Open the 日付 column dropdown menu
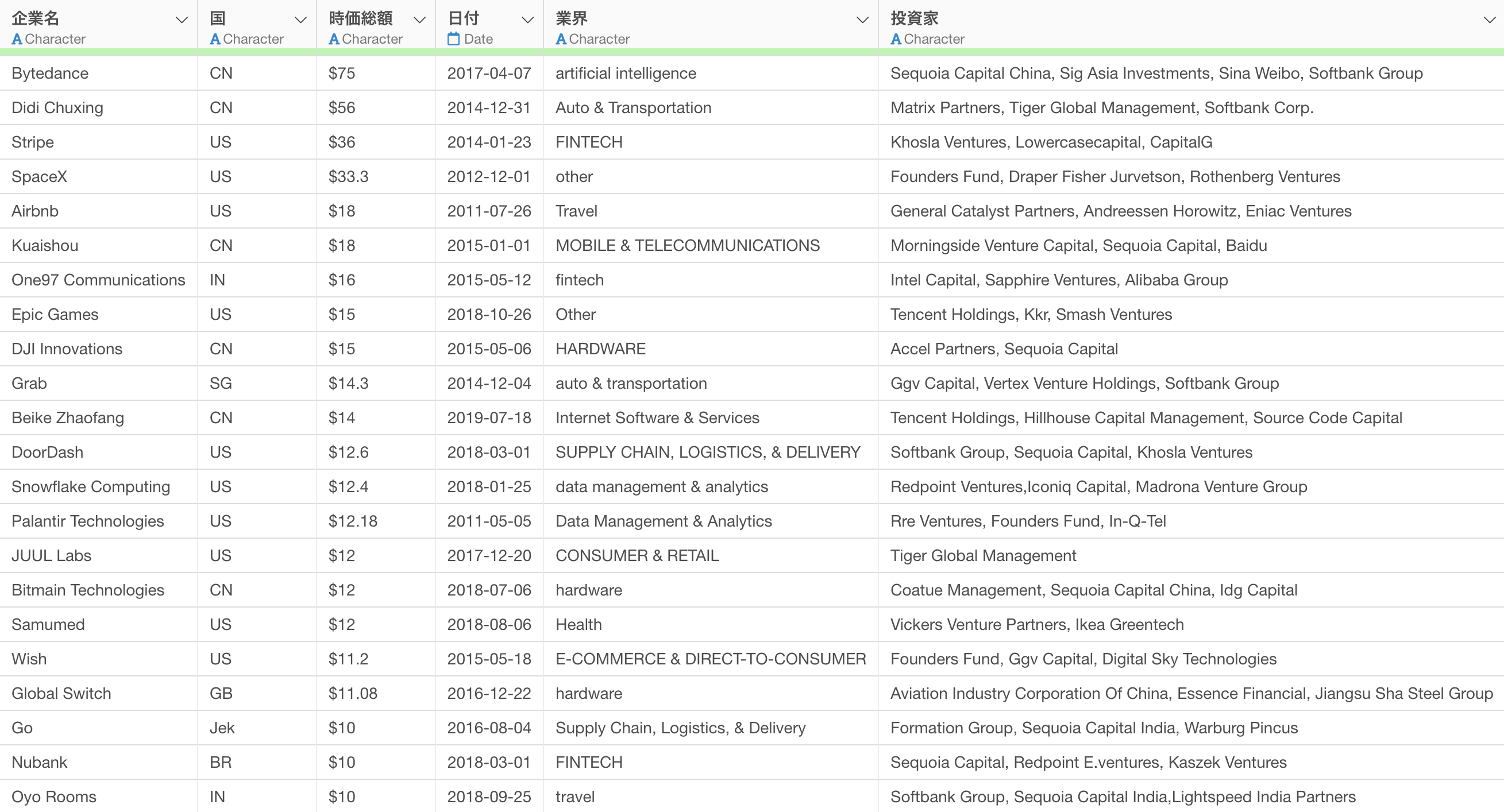 point(527,20)
